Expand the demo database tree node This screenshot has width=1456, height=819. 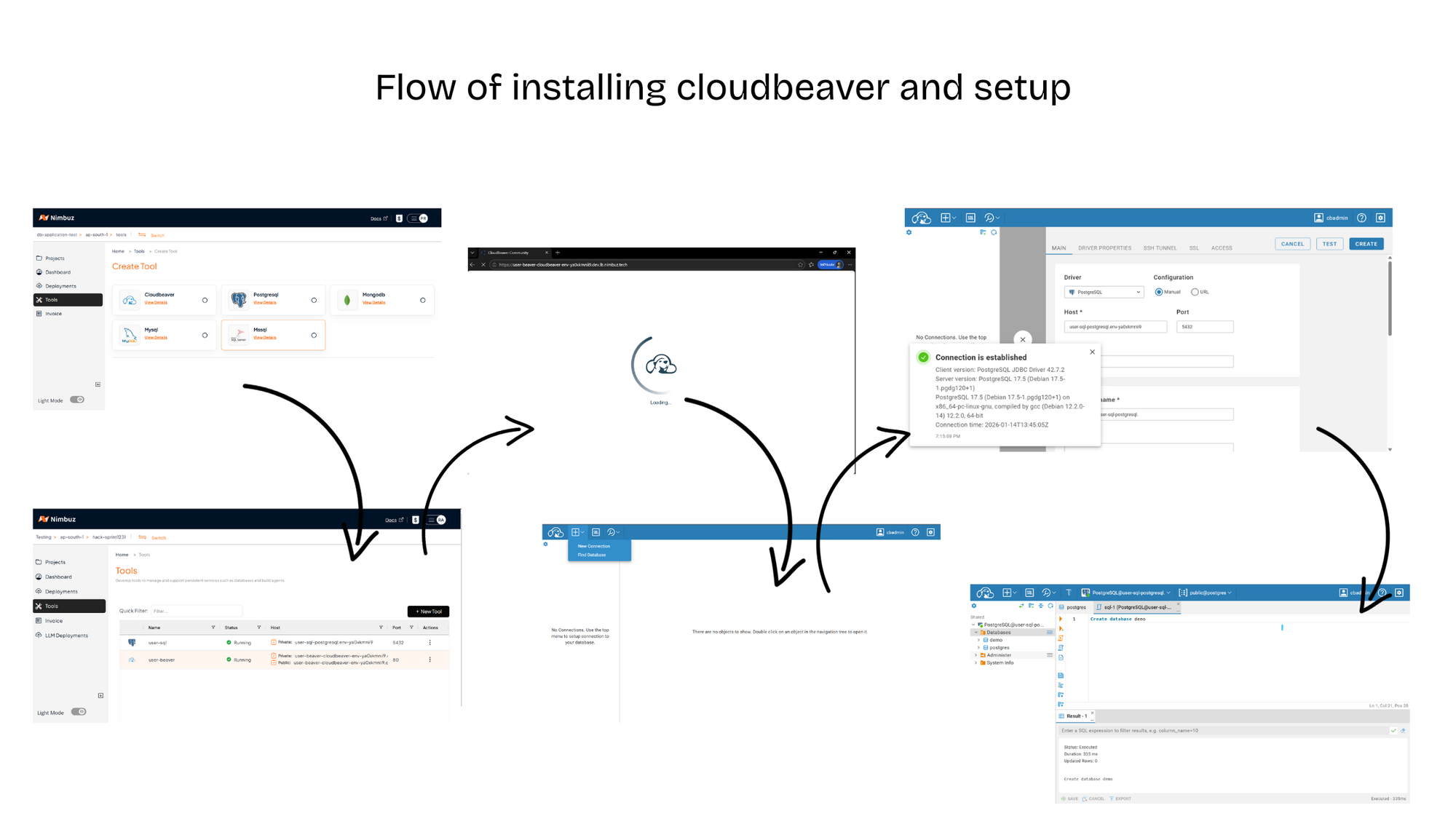979,640
